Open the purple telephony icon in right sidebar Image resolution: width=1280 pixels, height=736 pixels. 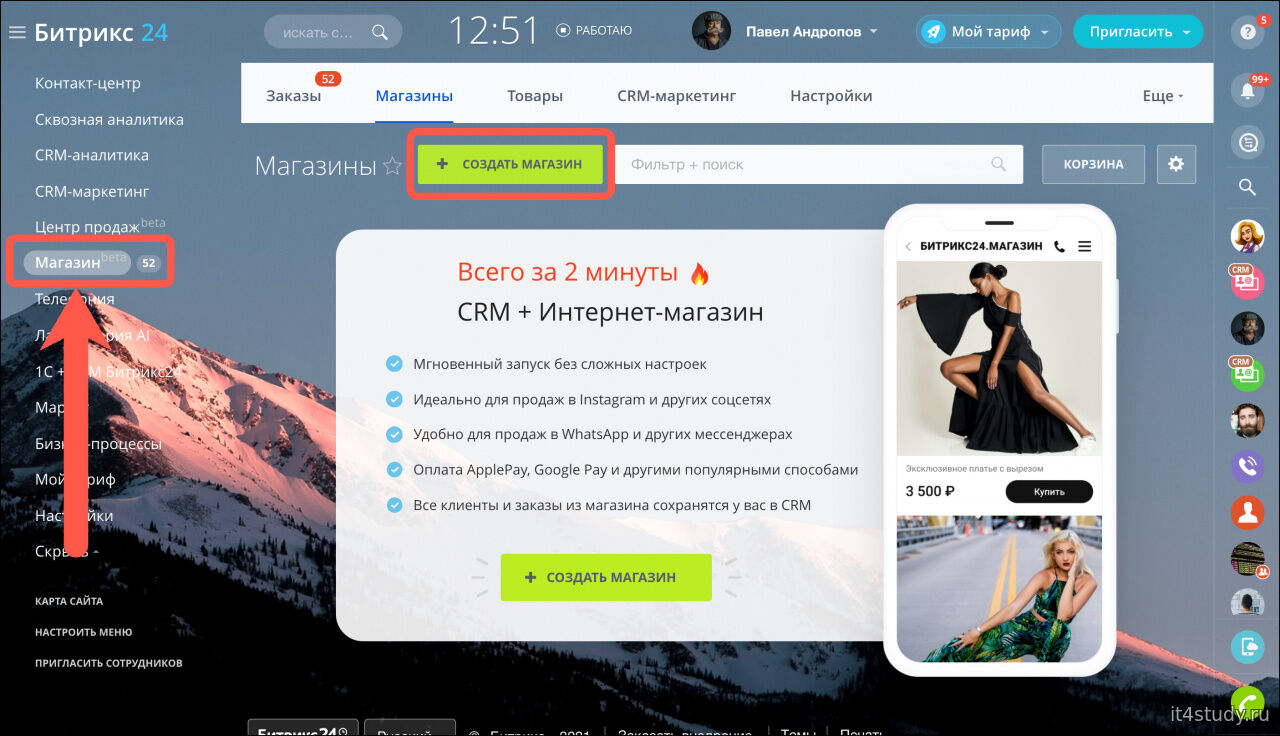click(x=1247, y=466)
